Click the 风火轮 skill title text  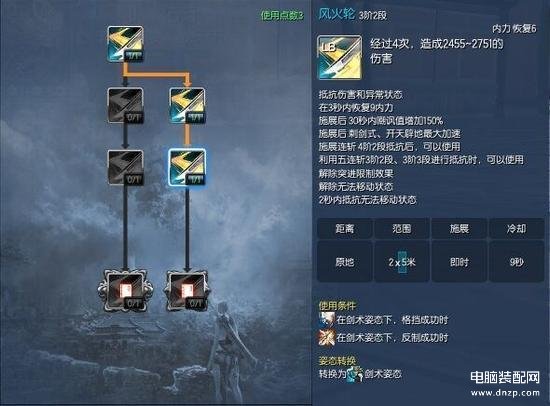click(x=336, y=14)
